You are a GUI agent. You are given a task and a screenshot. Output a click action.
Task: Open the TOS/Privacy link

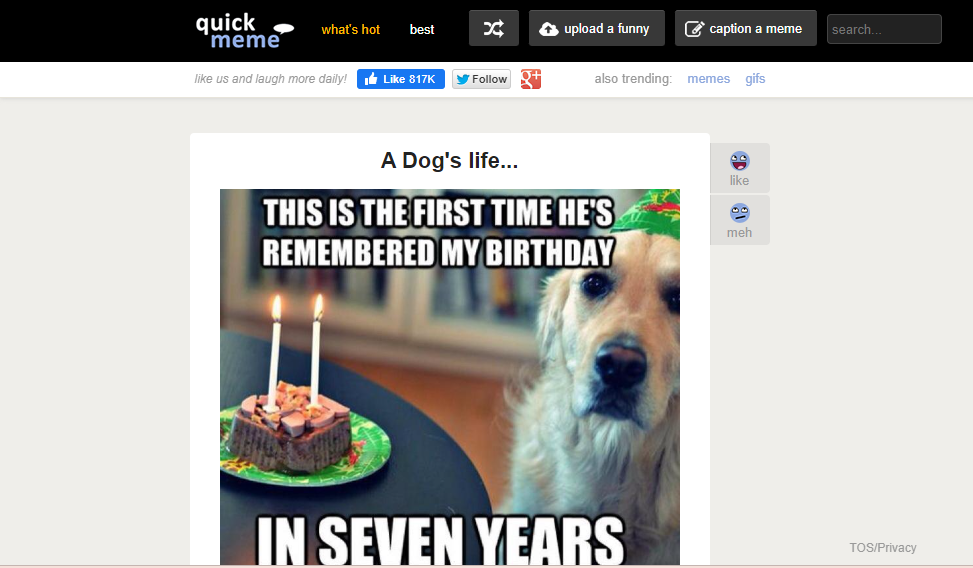883,548
